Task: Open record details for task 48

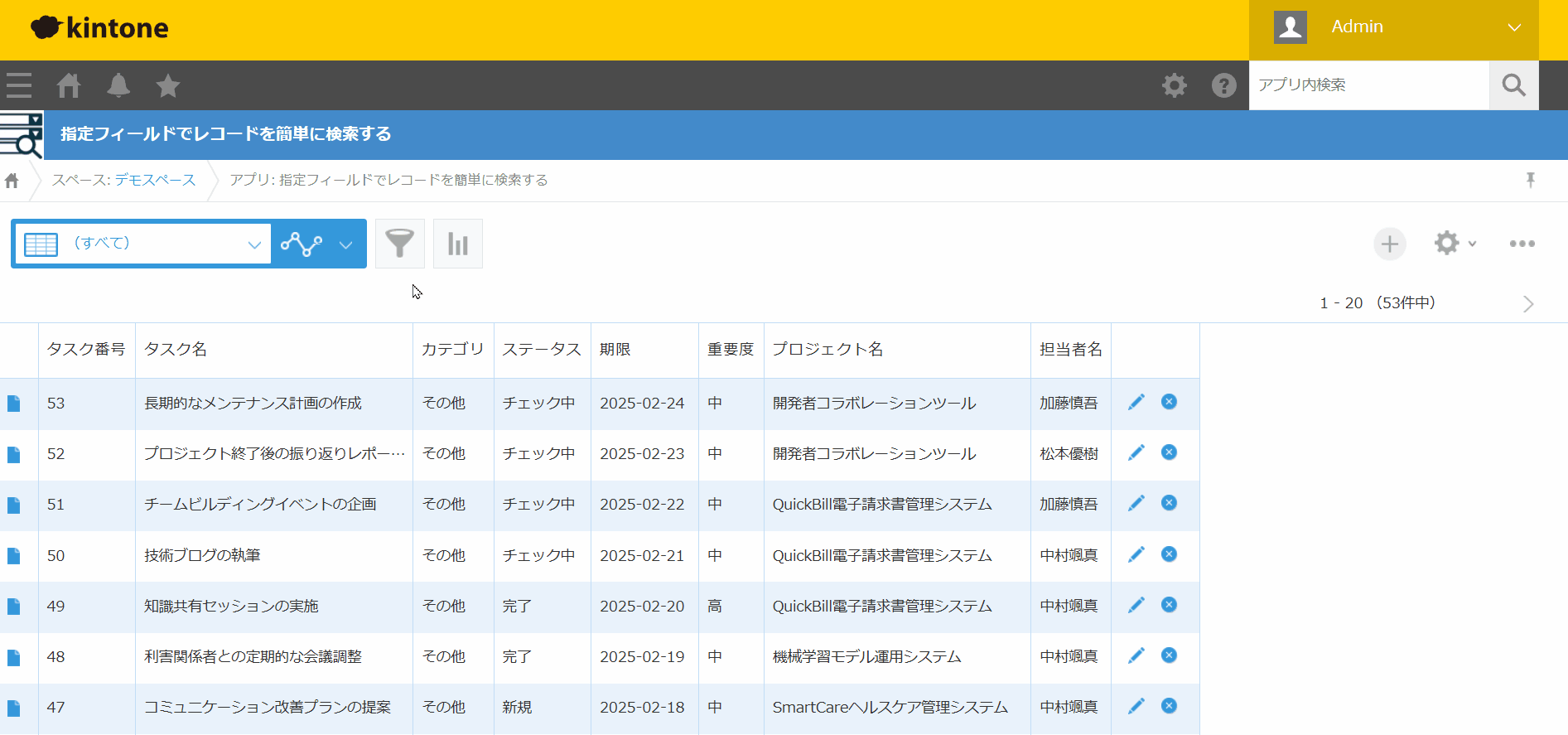Action: 14,658
